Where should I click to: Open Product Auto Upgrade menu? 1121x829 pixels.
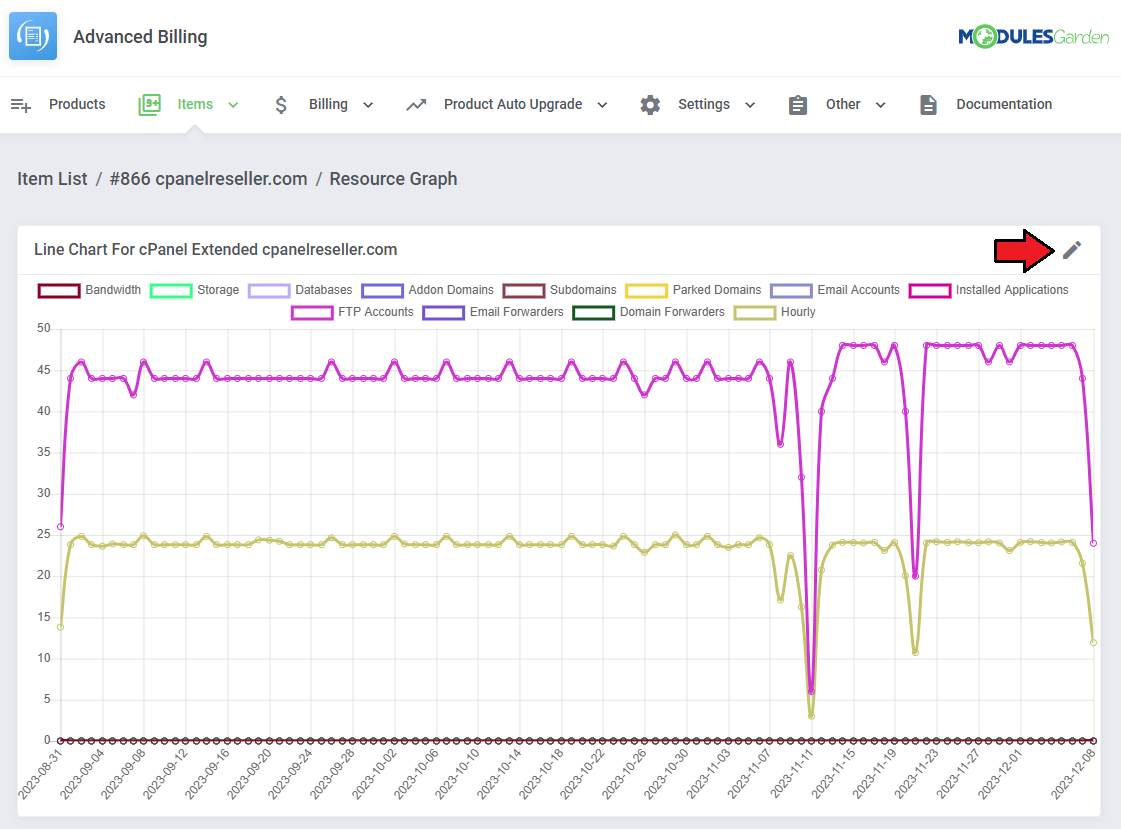click(513, 104)
